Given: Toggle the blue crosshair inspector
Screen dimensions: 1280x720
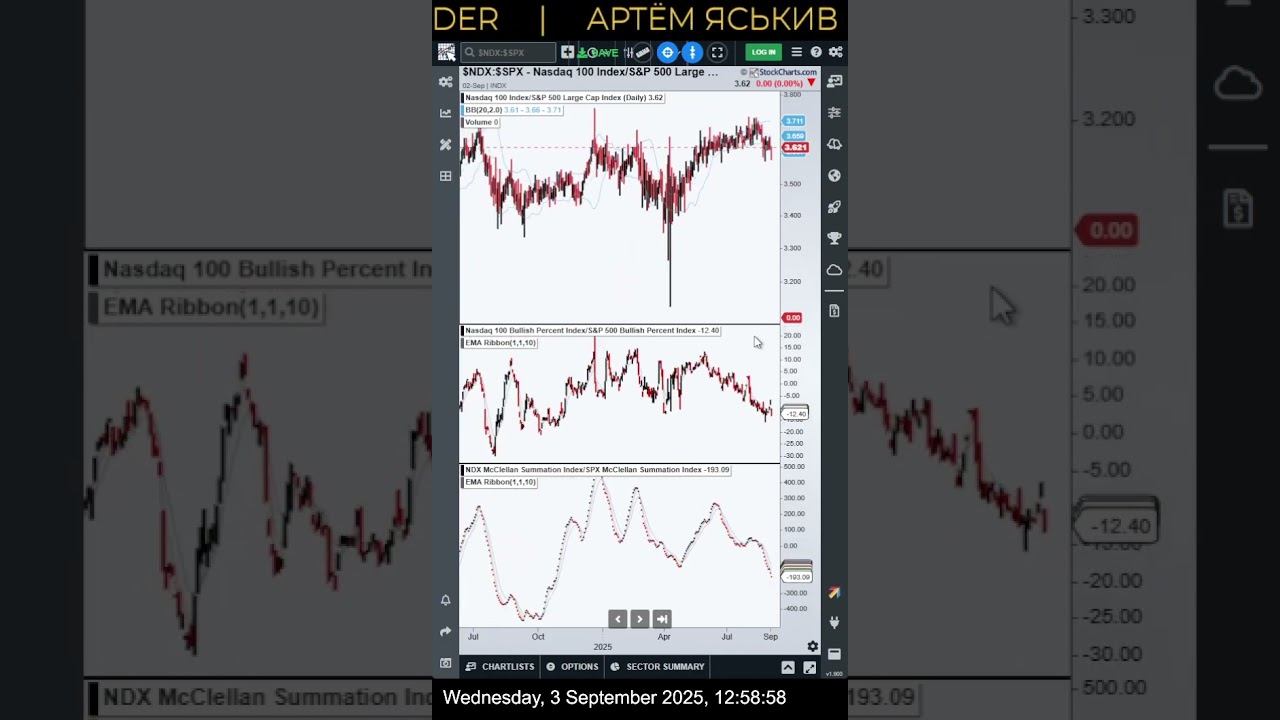Looking at the screenshot, I should [x=668, y=52].
